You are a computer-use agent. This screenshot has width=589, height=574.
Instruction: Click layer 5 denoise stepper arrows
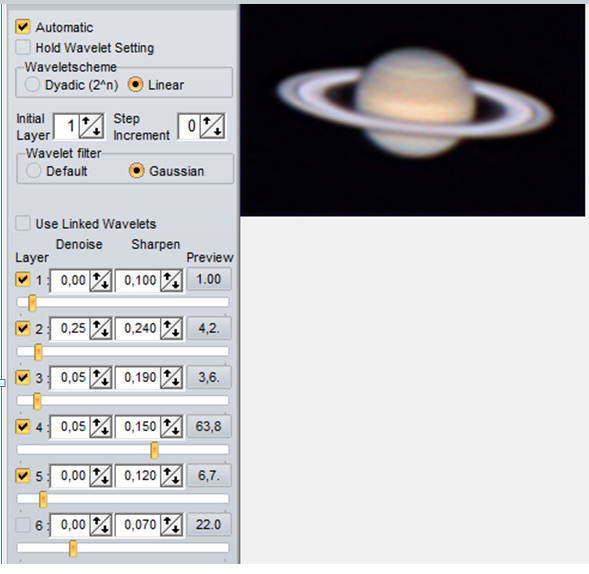[100, 476]
